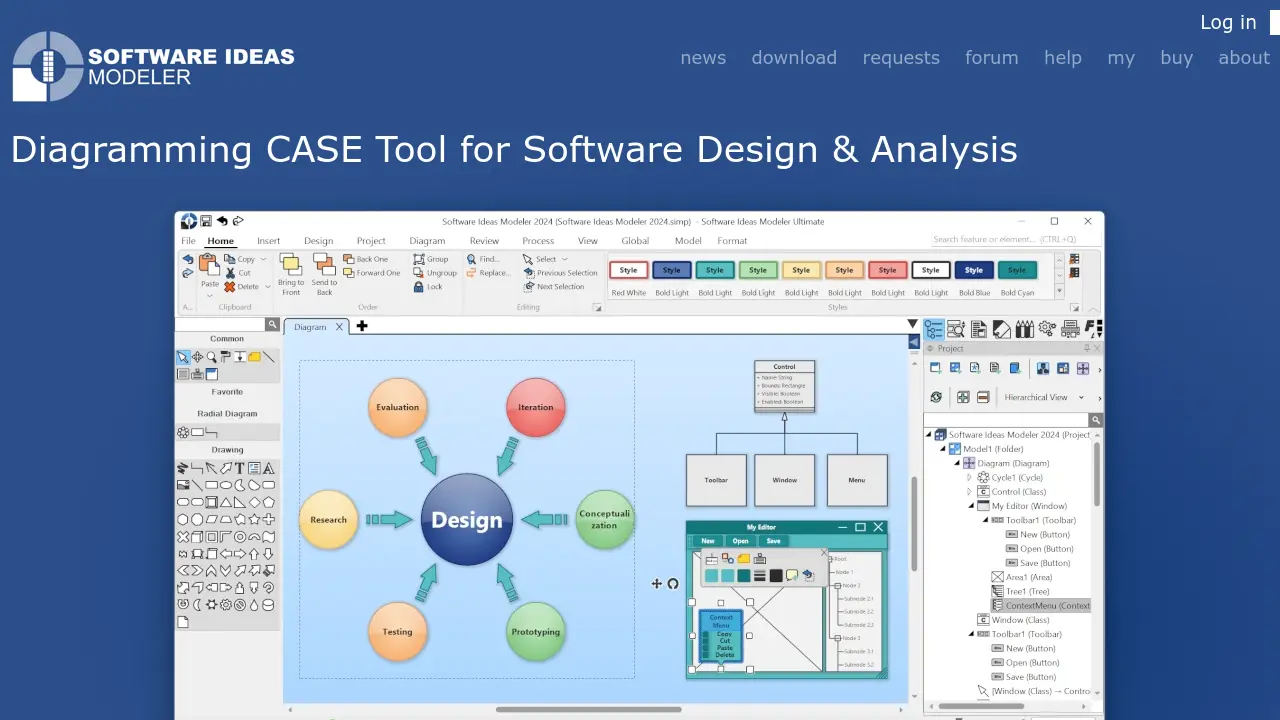Expand the Copy dropdown arrow

(x=263, y=259)
